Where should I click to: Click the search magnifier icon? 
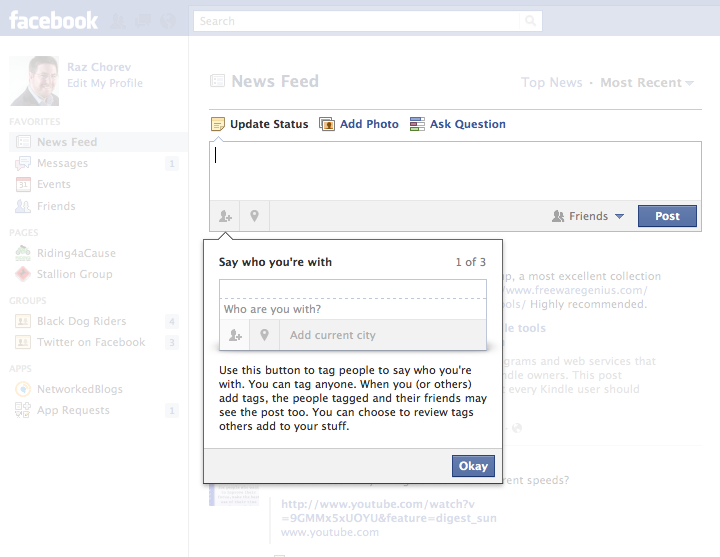click(x=531, y=21)
